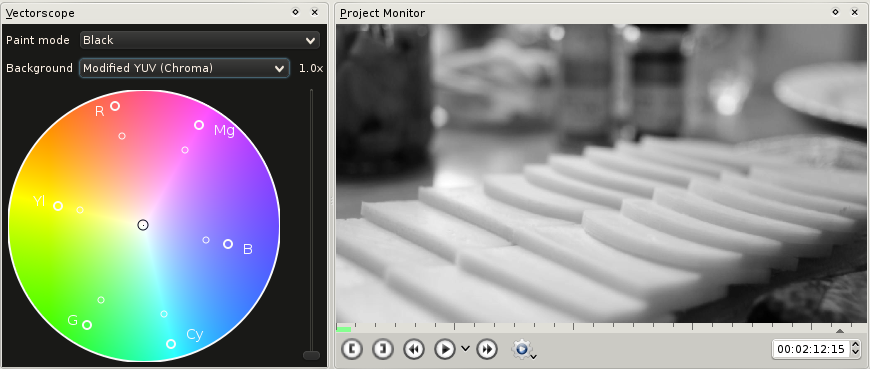Viewport: 870px width, 369px height.
Task: Open the Background dropdown Modified YUV (Chroma)
Action: coord(184,68)
